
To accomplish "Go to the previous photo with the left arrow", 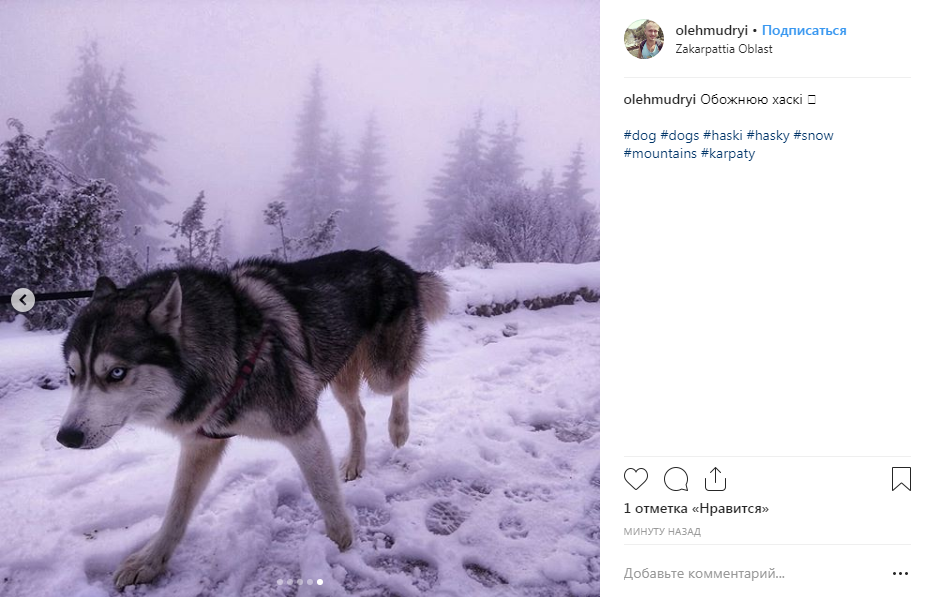I will tap(23, 299).
